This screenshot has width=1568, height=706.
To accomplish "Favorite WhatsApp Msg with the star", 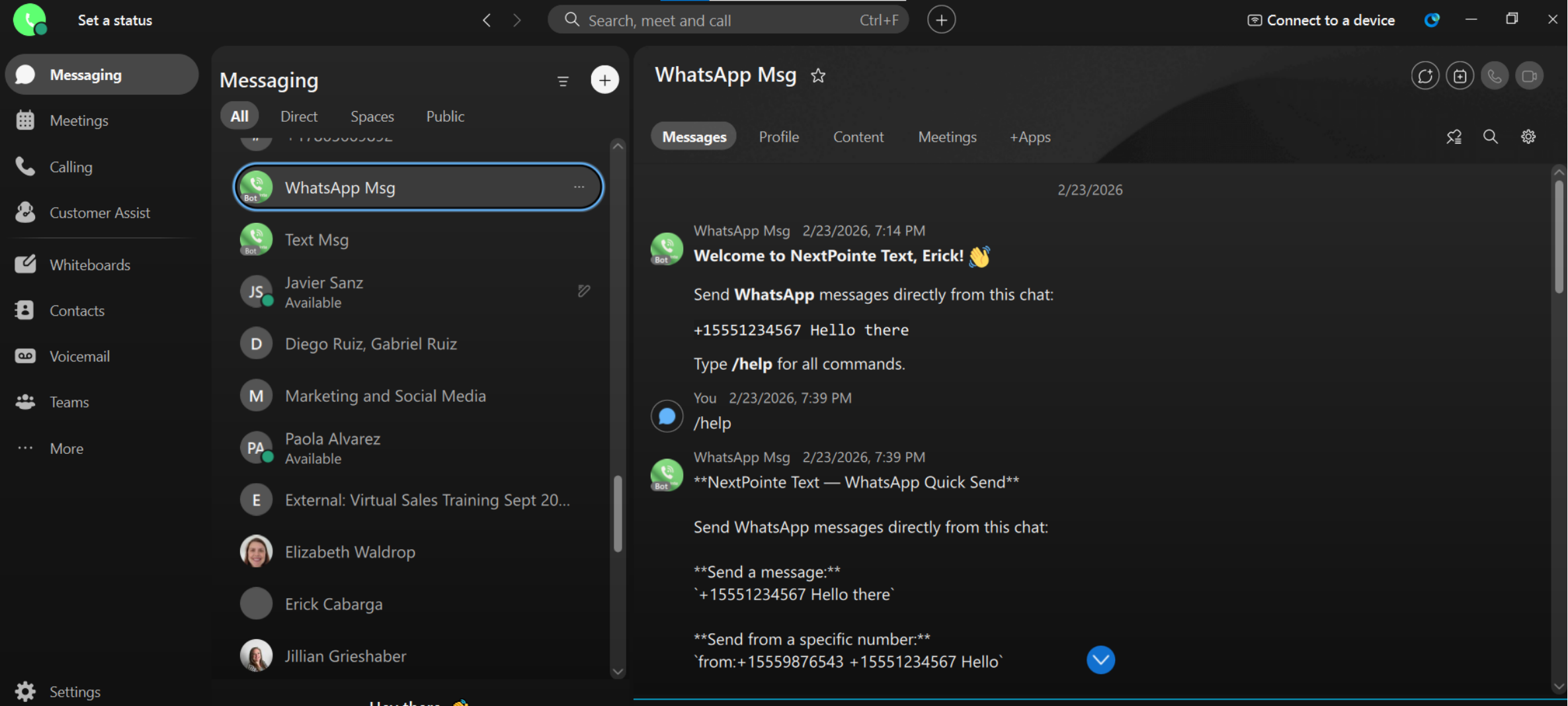I will tap(818, 76).
